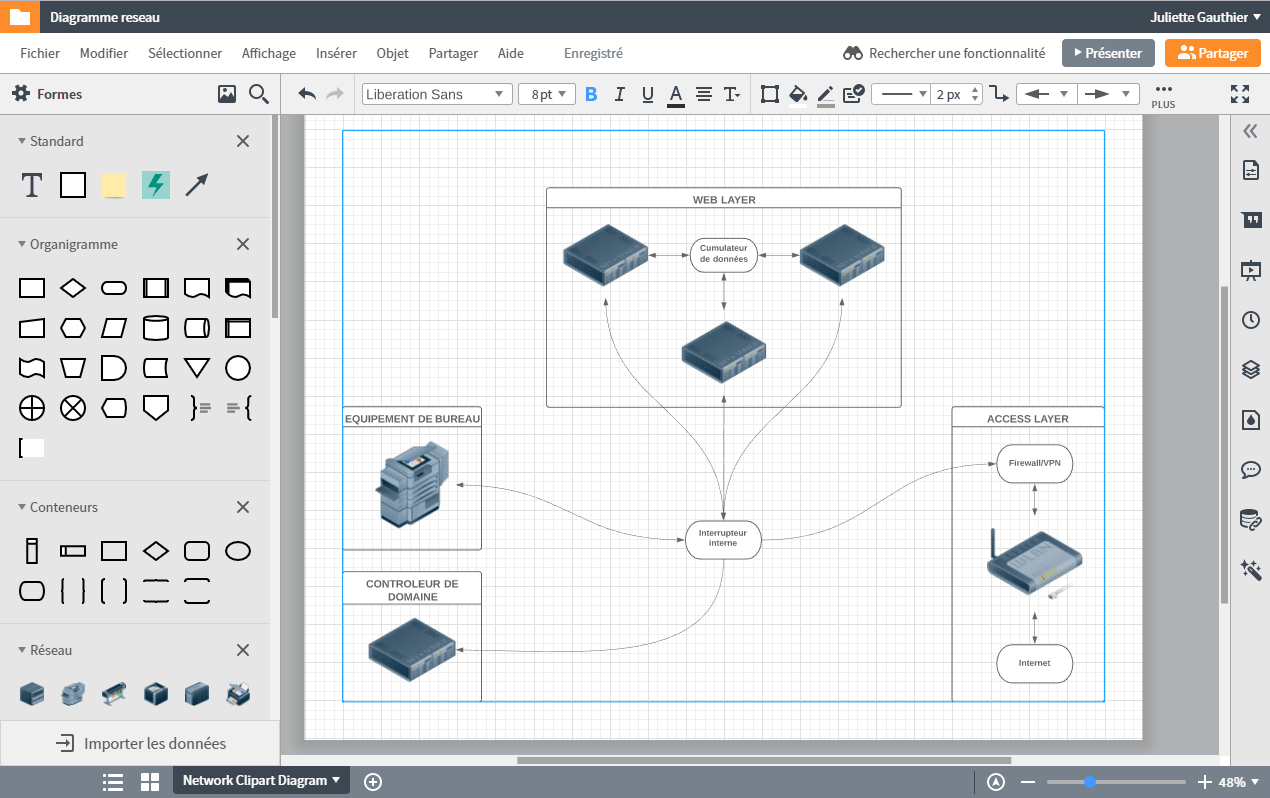Open the fill color bucket tool
The image size is (1270, 798).
[797, 94]
